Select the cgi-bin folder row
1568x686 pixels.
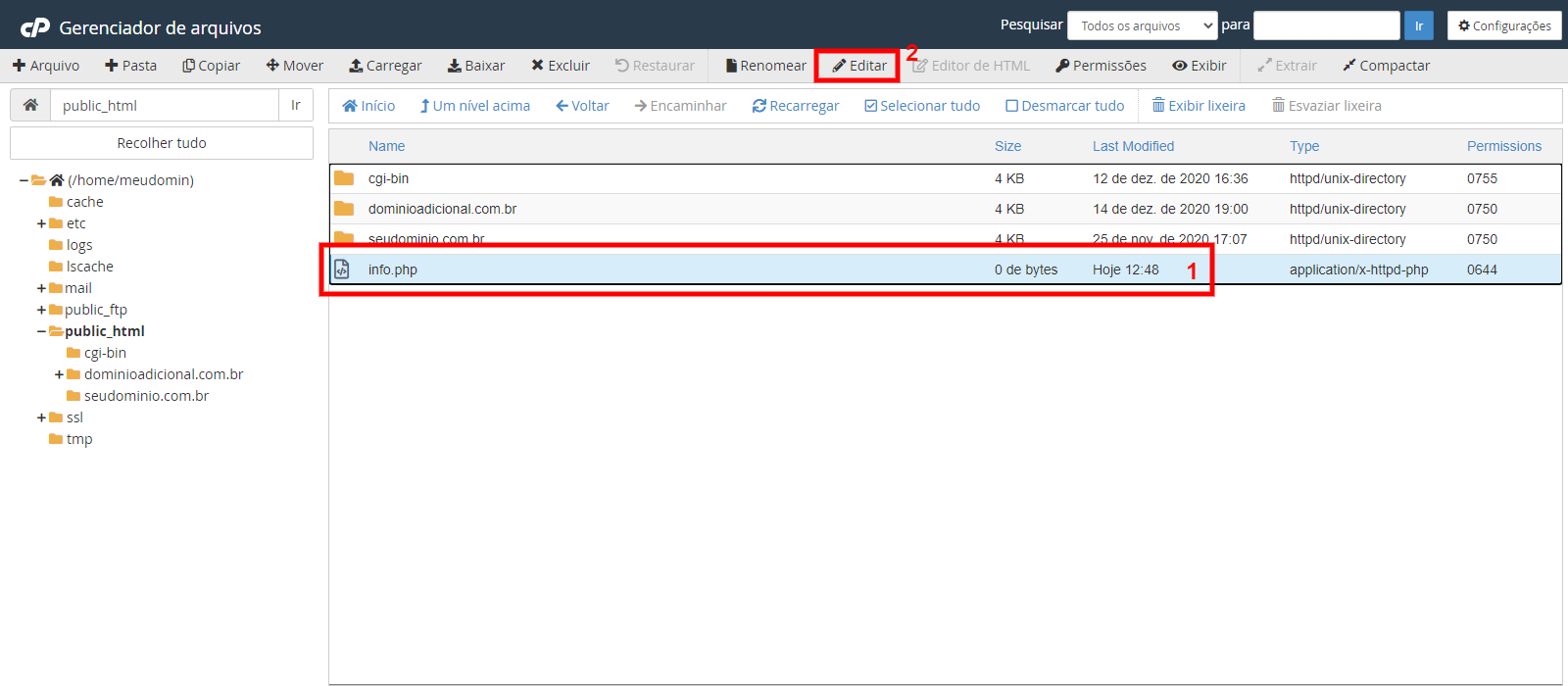click(945, 178)
